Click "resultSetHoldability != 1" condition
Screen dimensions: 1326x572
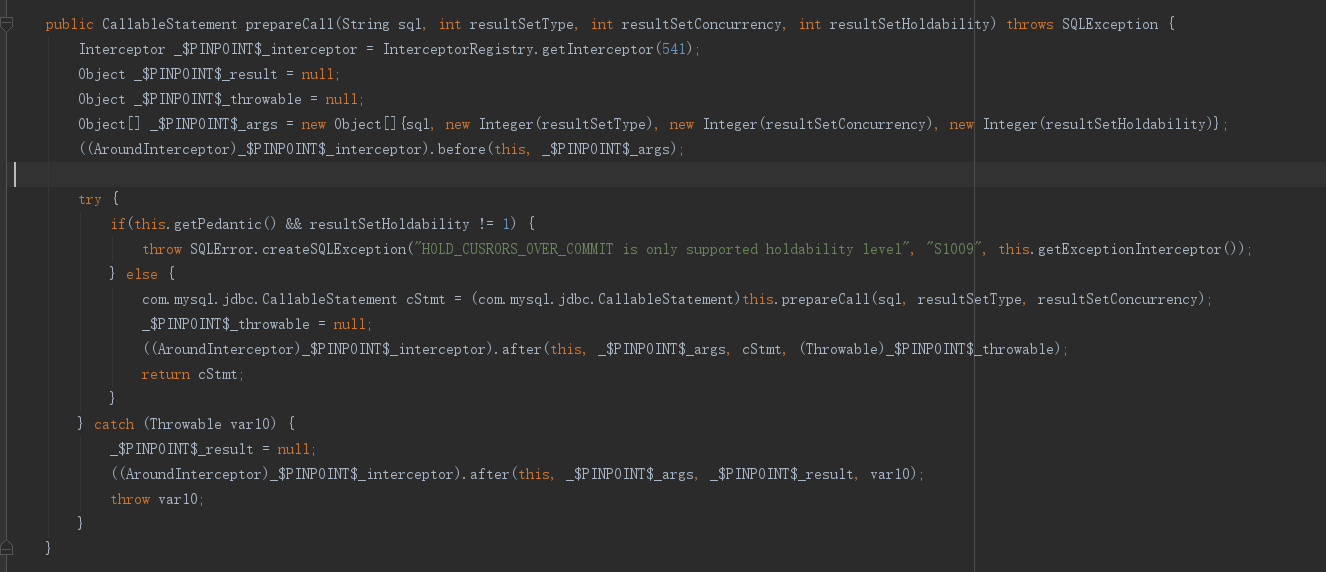click(410, 224)
